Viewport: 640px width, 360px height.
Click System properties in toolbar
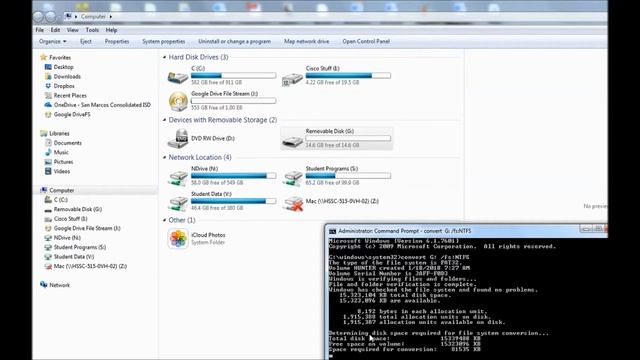click(x=163, y=41)
